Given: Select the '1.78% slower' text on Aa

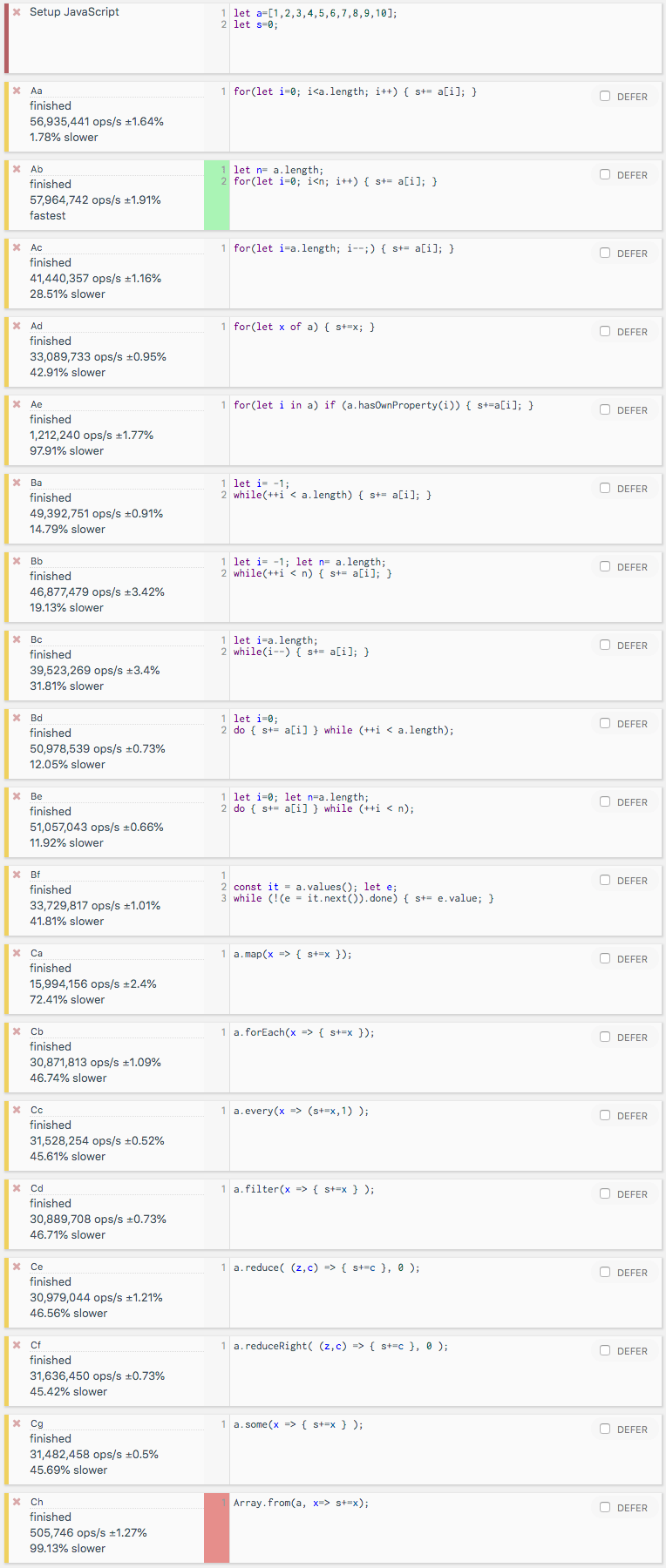Looking at the screenshot, I should coord(64,138).
